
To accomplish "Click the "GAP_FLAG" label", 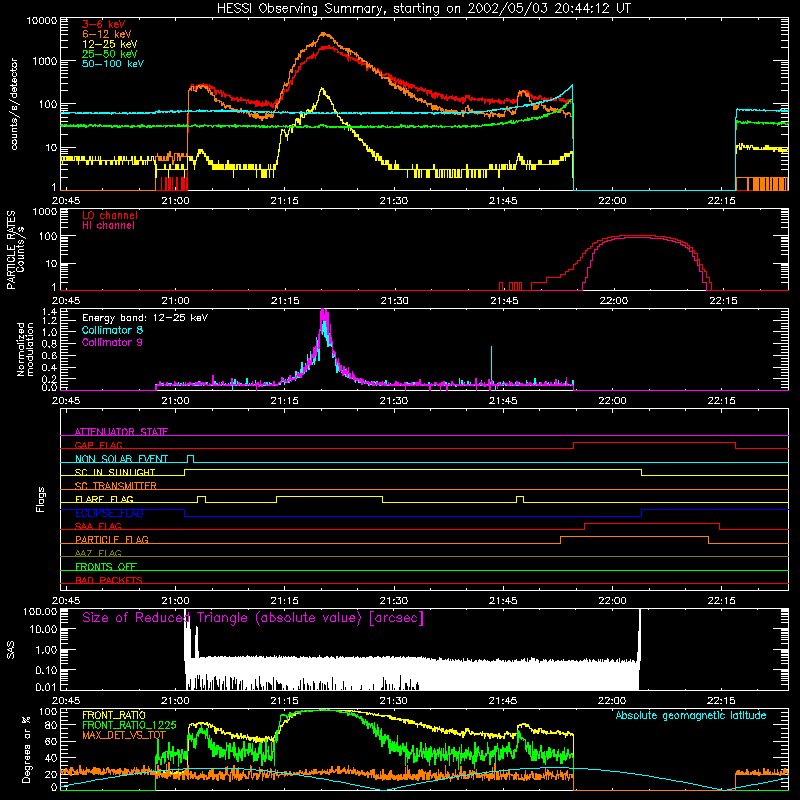I will click(x=99, y=445).
